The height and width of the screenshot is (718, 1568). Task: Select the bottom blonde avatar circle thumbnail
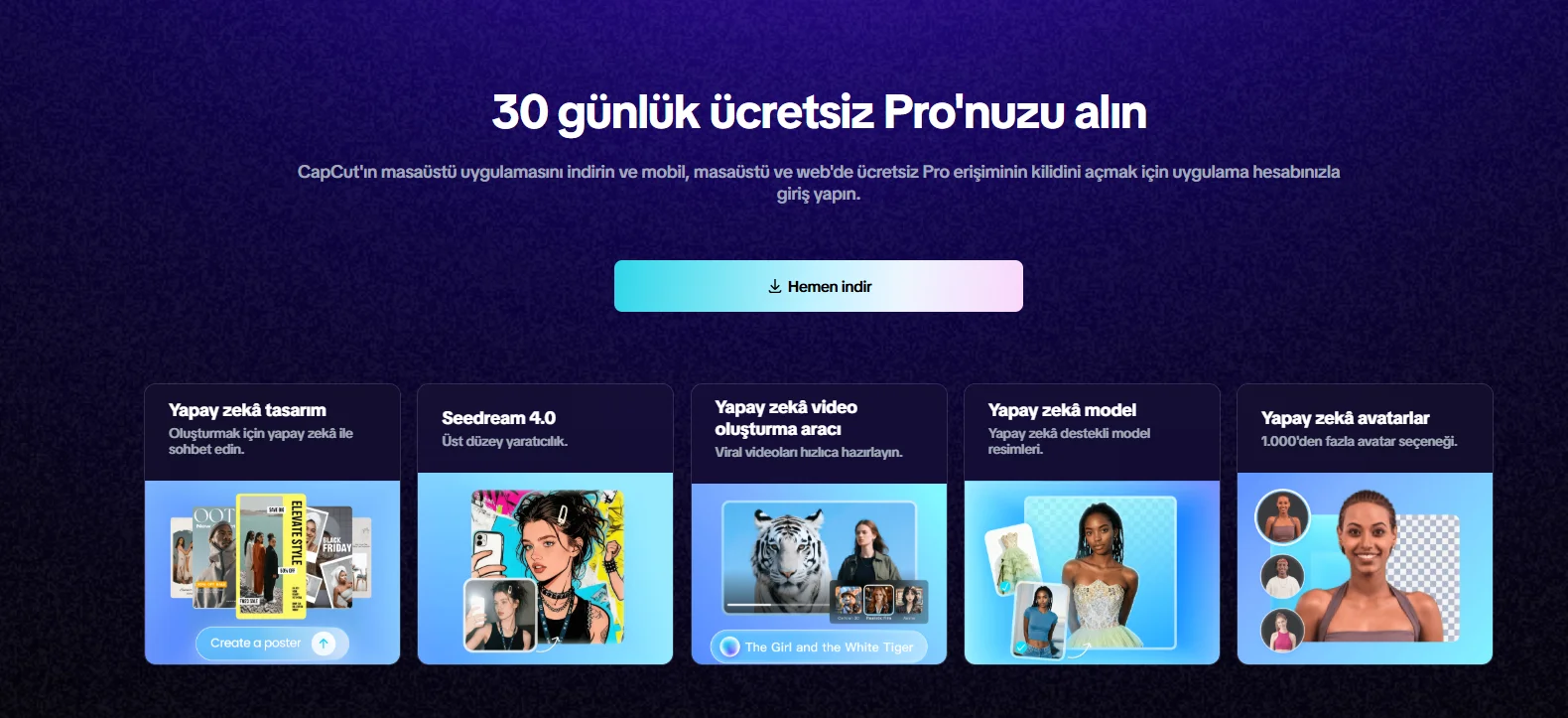[1281, 630]
